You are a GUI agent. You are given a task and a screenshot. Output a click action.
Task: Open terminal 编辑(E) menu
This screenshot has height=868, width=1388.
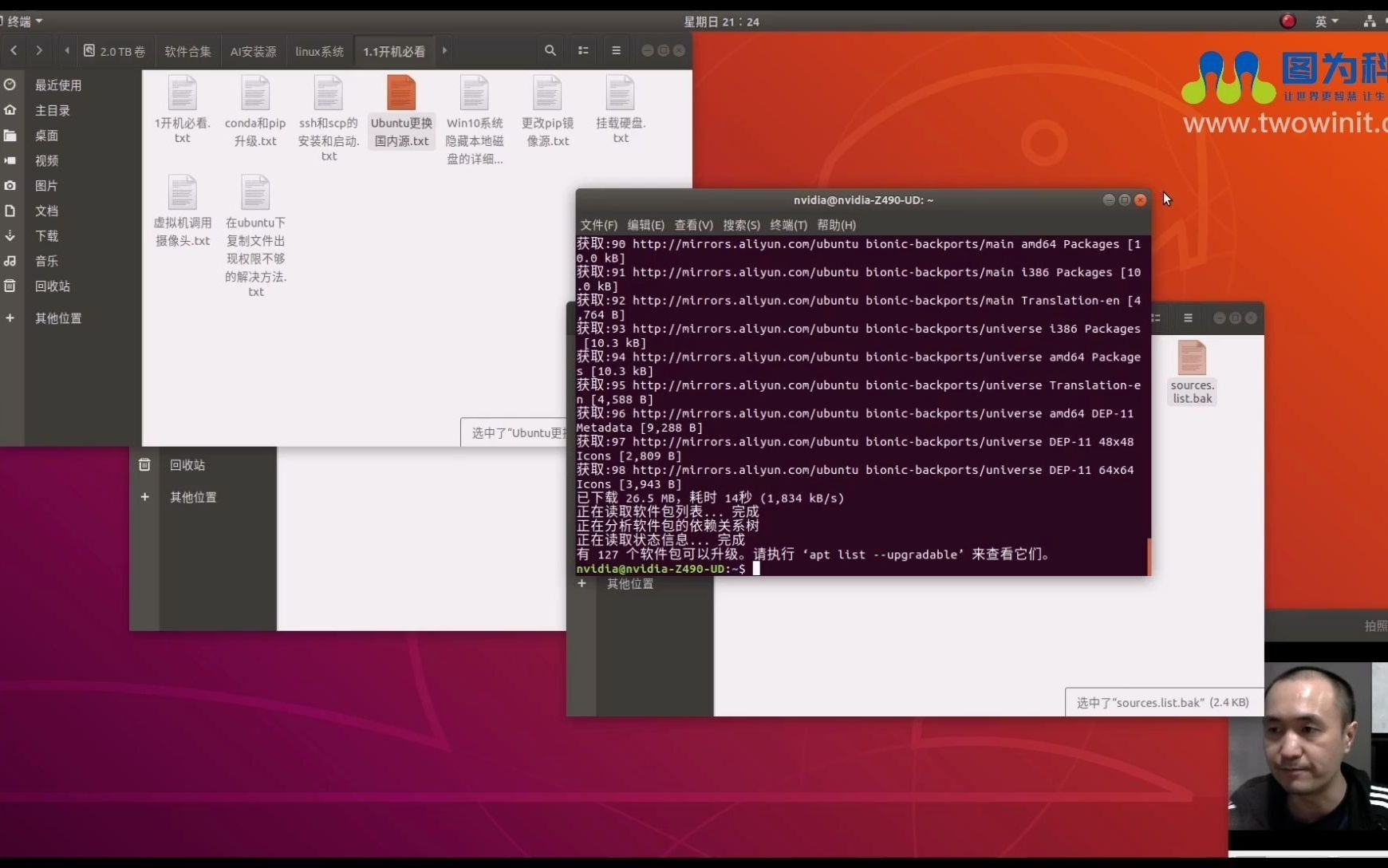645,225
